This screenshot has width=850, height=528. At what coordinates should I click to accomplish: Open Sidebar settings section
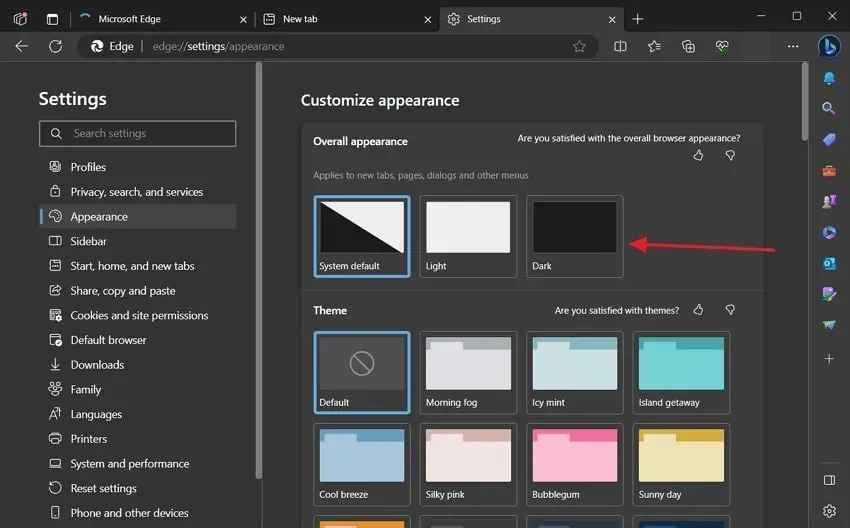138,241
